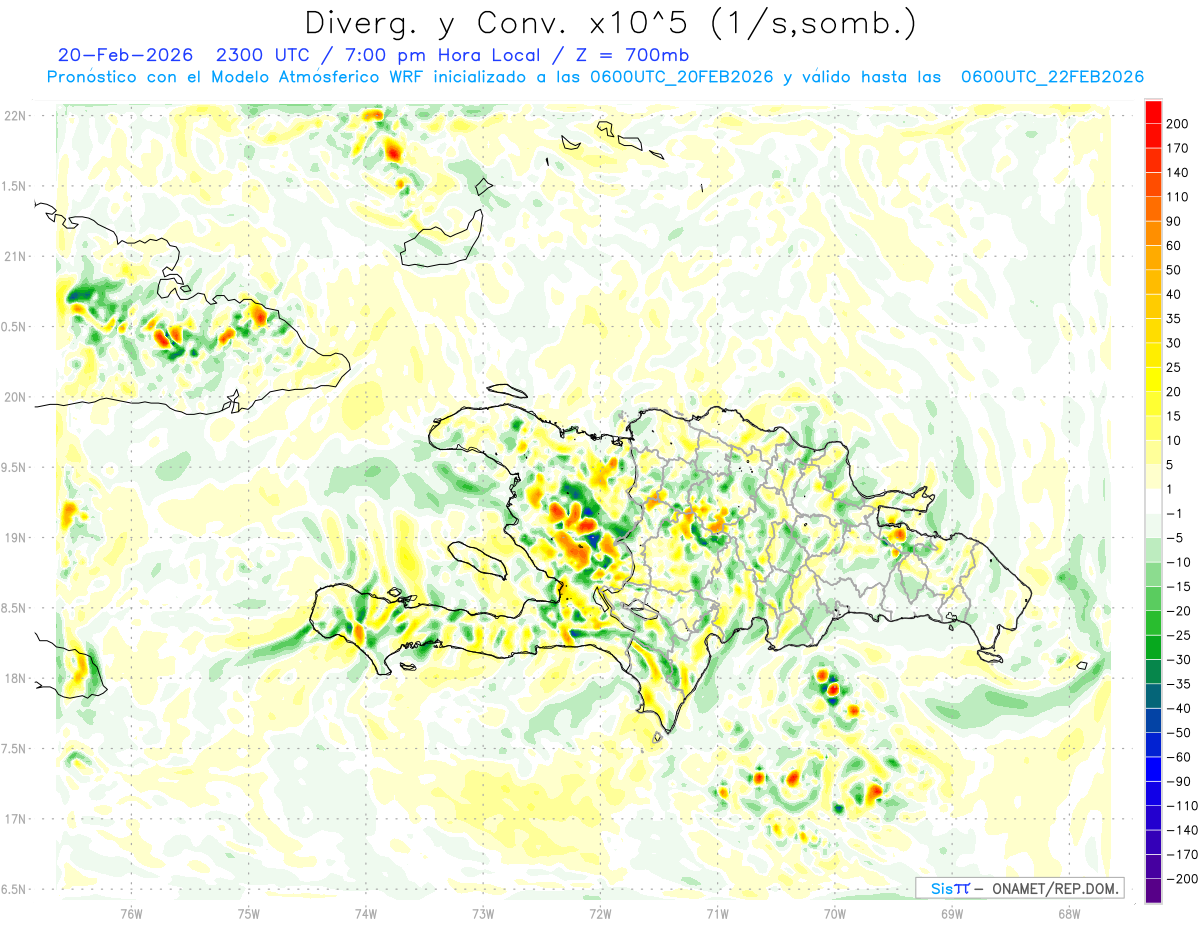Click the purple legend swatch below -200
The height and width of the screenshot is (927, 1200).
(1153, 890)
